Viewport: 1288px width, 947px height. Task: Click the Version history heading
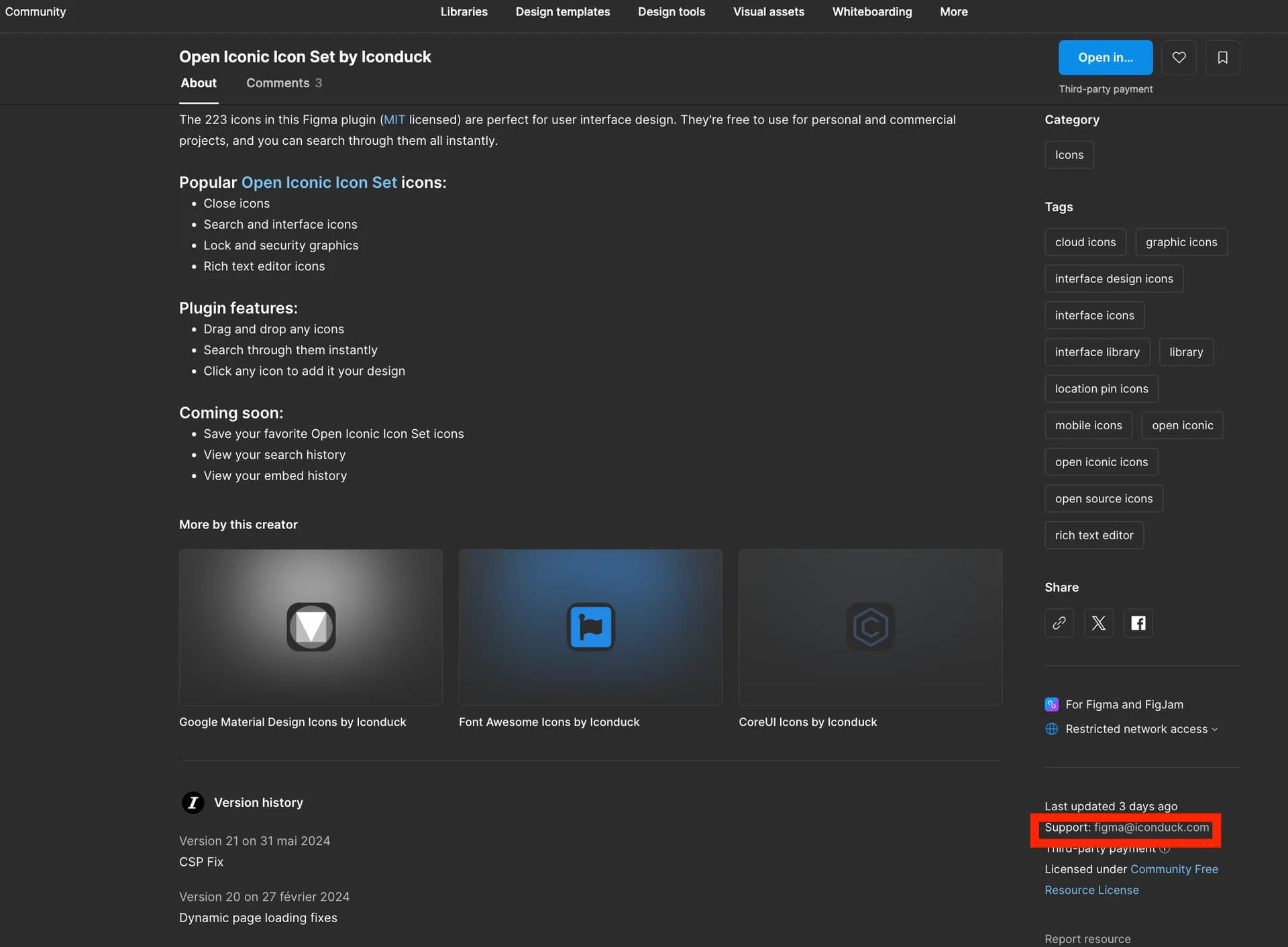point(258,803)
